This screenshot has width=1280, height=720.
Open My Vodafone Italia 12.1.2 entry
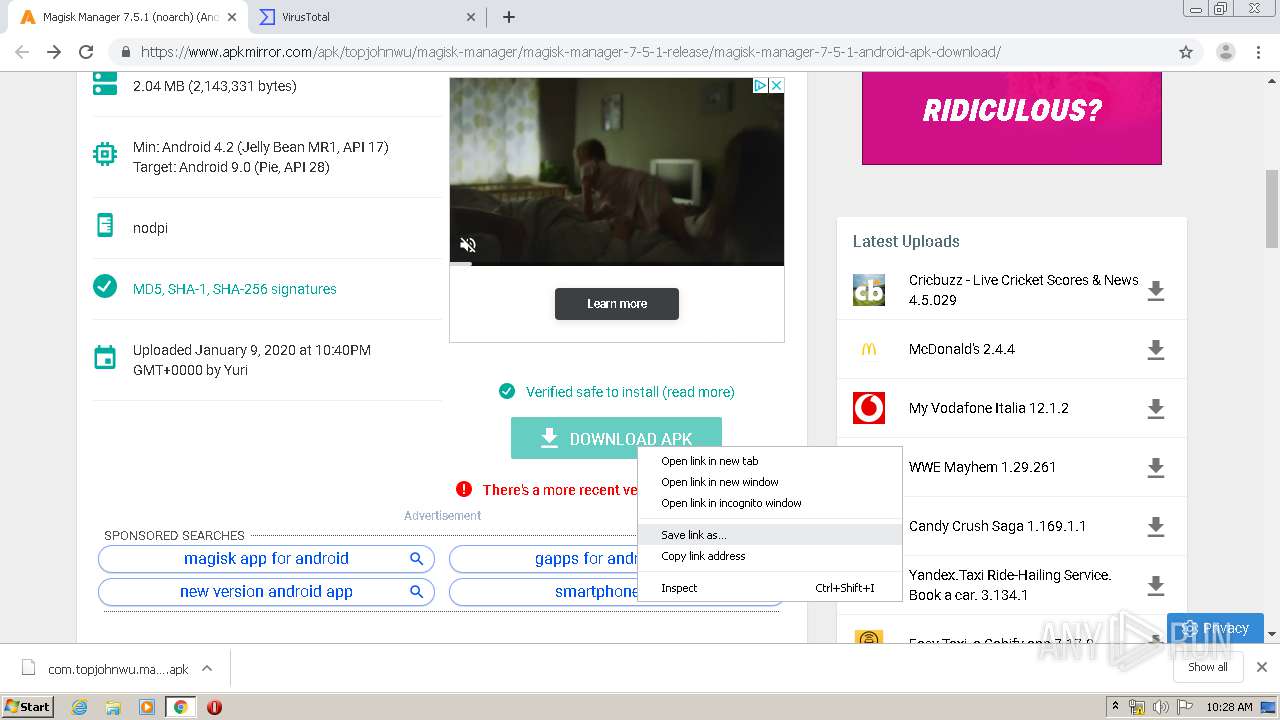click(x=989, y=408)
